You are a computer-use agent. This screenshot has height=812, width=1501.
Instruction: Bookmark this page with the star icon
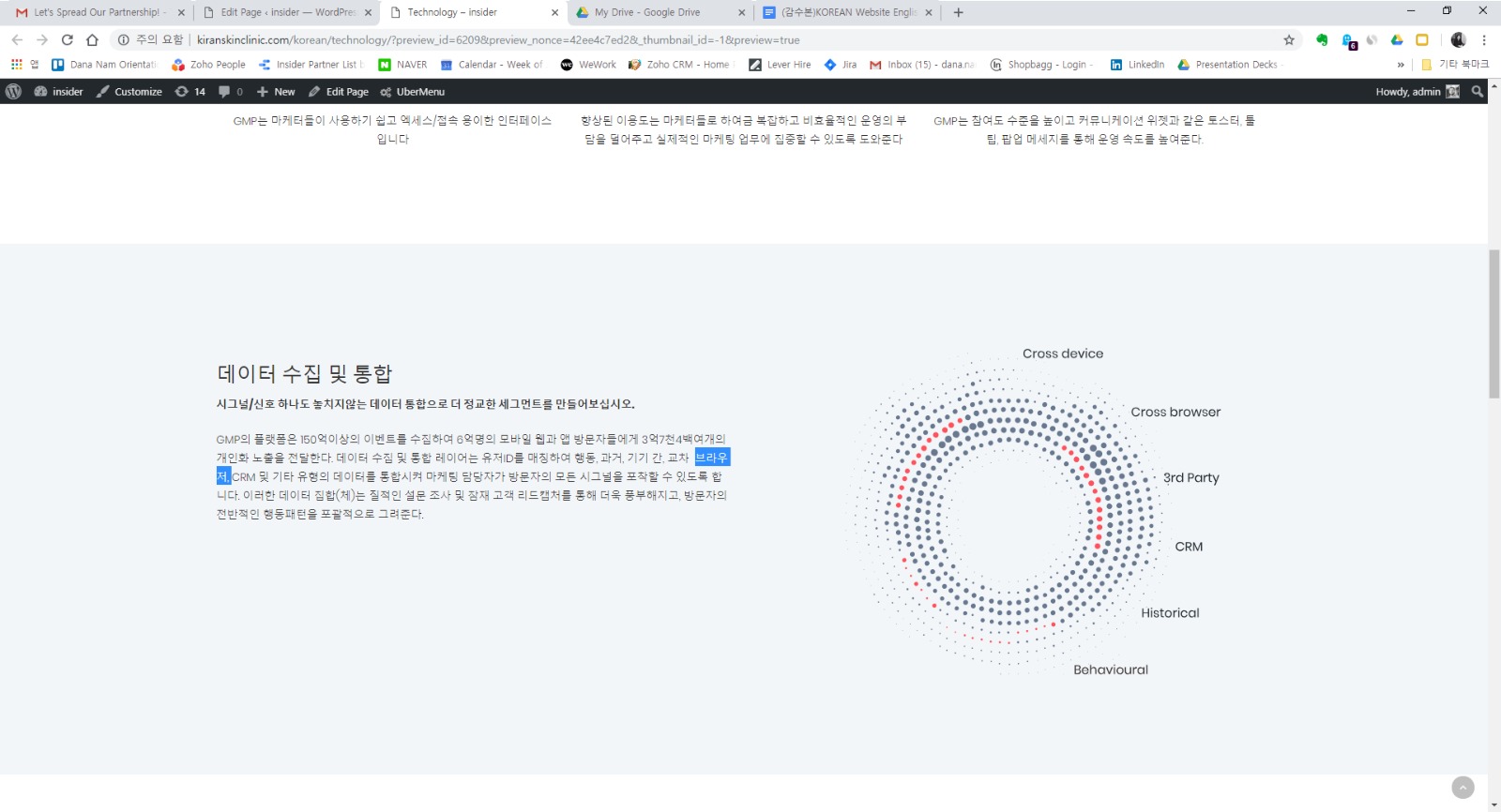tap(1289, 39)
